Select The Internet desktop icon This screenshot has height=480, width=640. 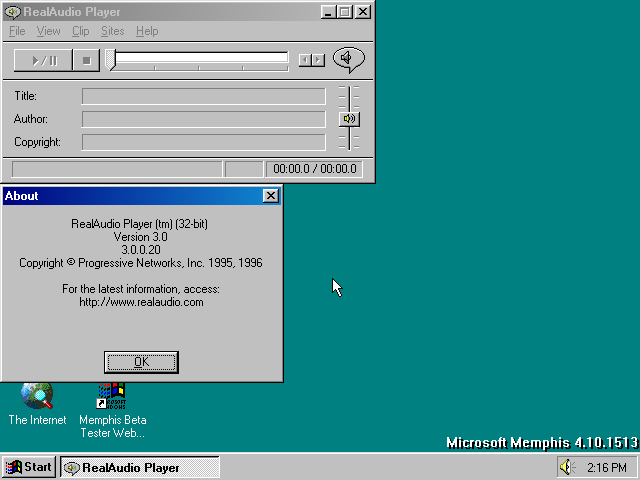37,404
